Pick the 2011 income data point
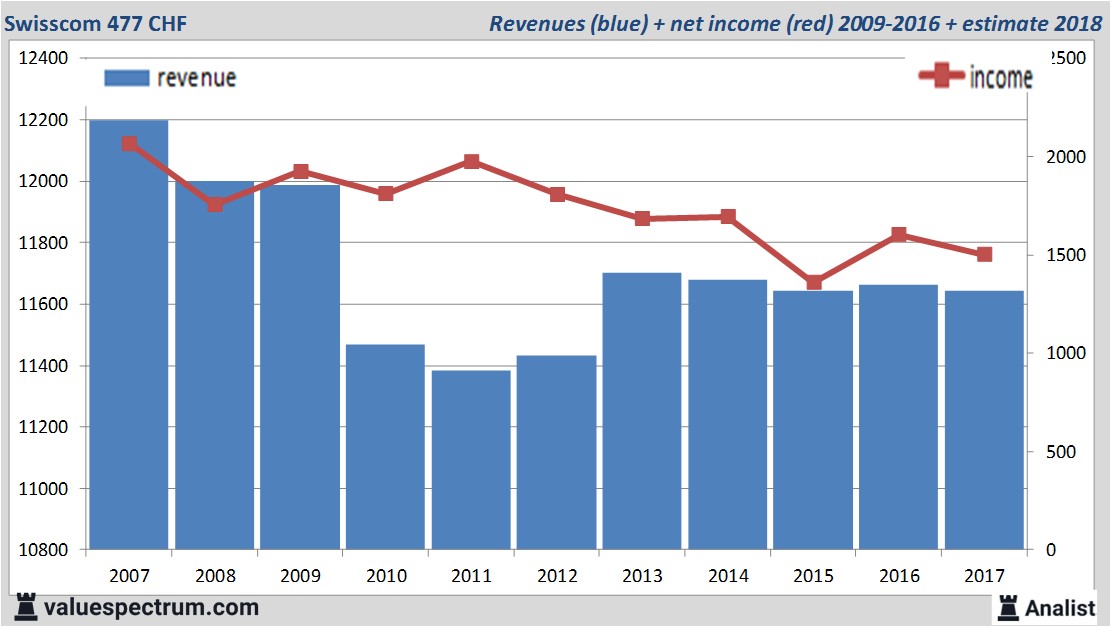1111x627 pixels. (x=471, y=162)
